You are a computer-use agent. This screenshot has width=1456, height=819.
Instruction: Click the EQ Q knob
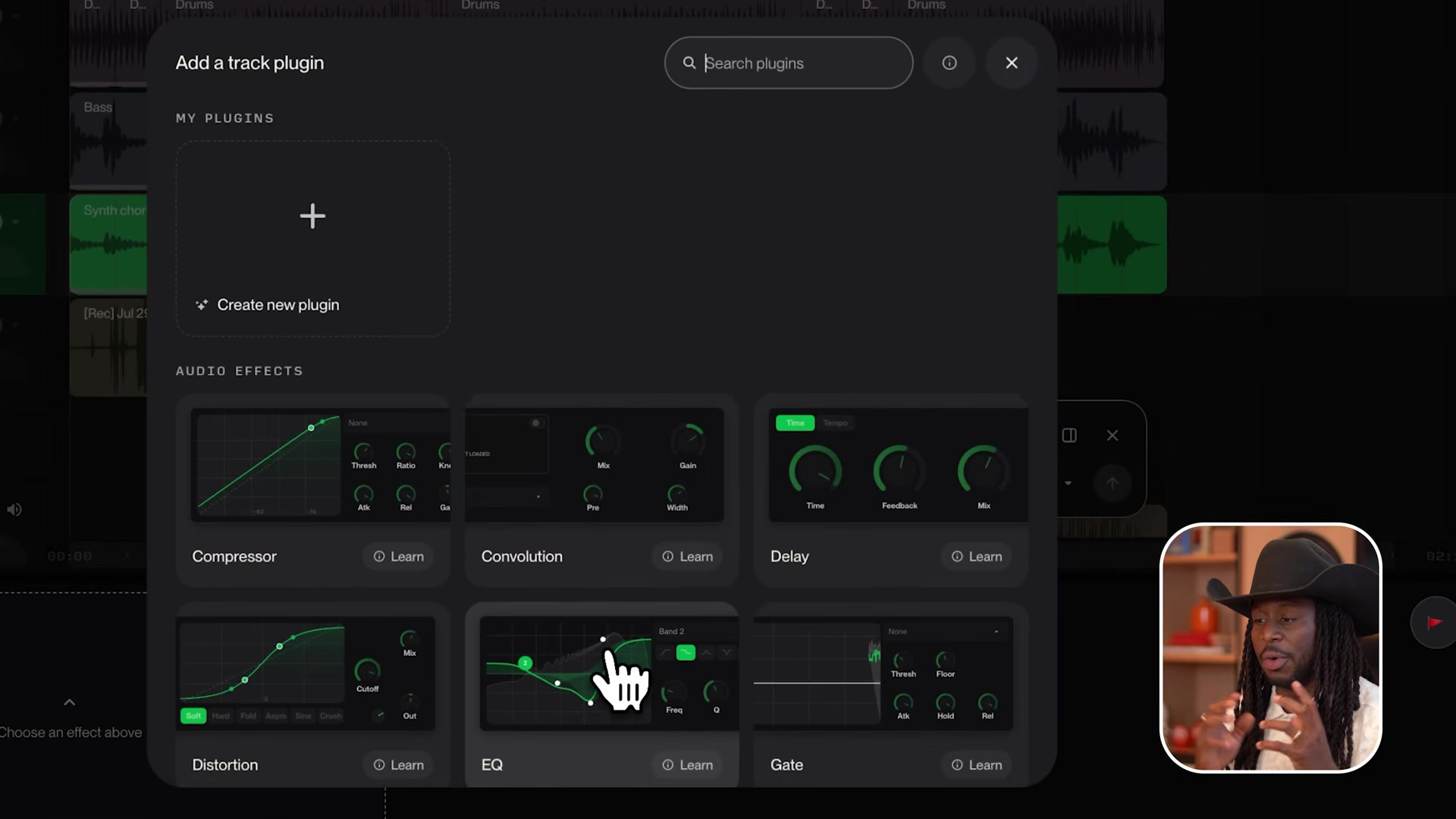click(x=715, y=692)
